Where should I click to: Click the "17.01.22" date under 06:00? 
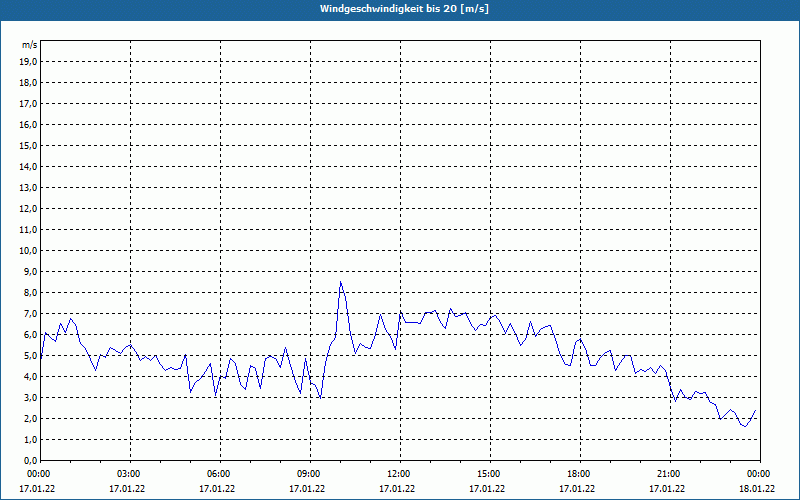click(x=217, y=489)
